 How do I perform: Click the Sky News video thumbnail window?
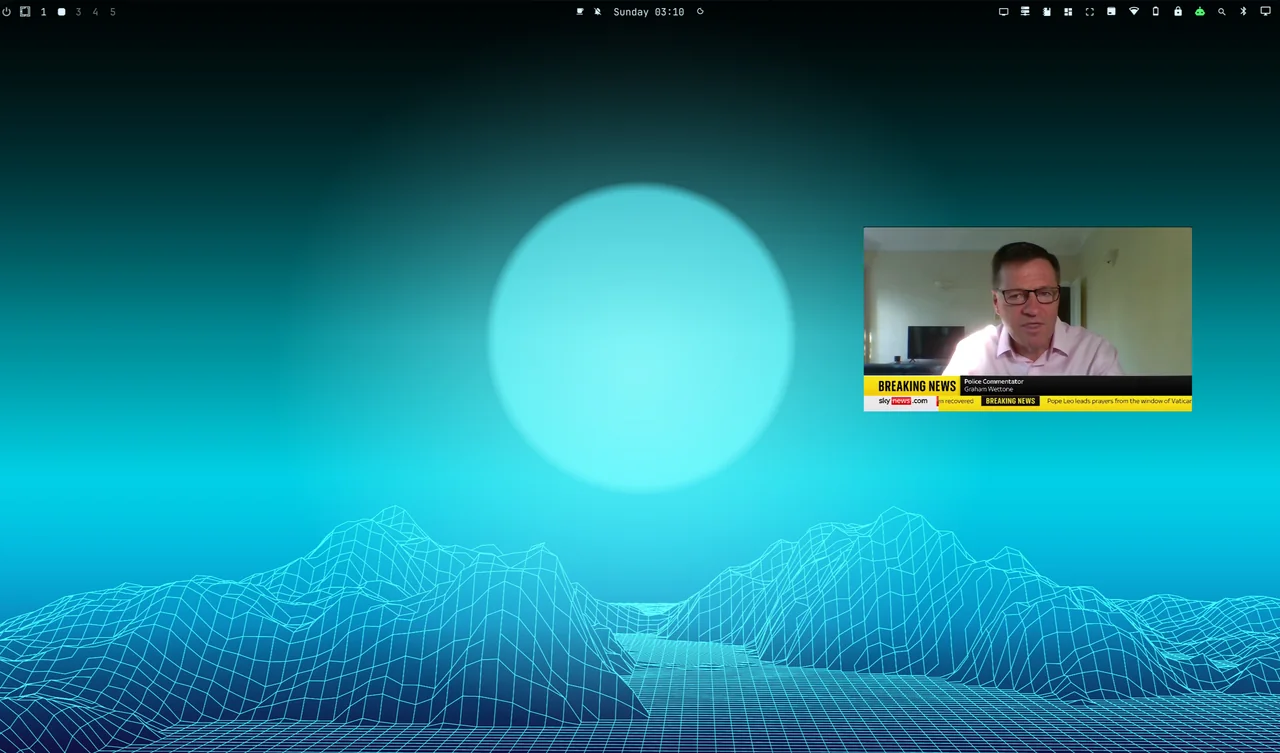[1028, 319]
